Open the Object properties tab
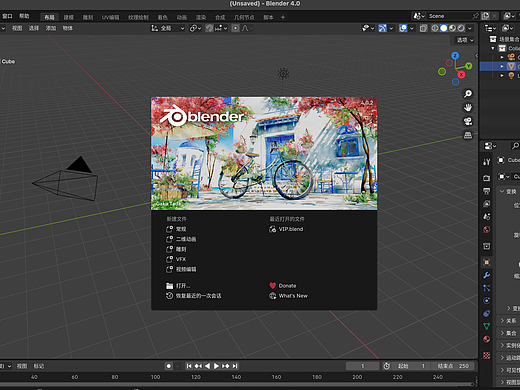 [487, 262]
